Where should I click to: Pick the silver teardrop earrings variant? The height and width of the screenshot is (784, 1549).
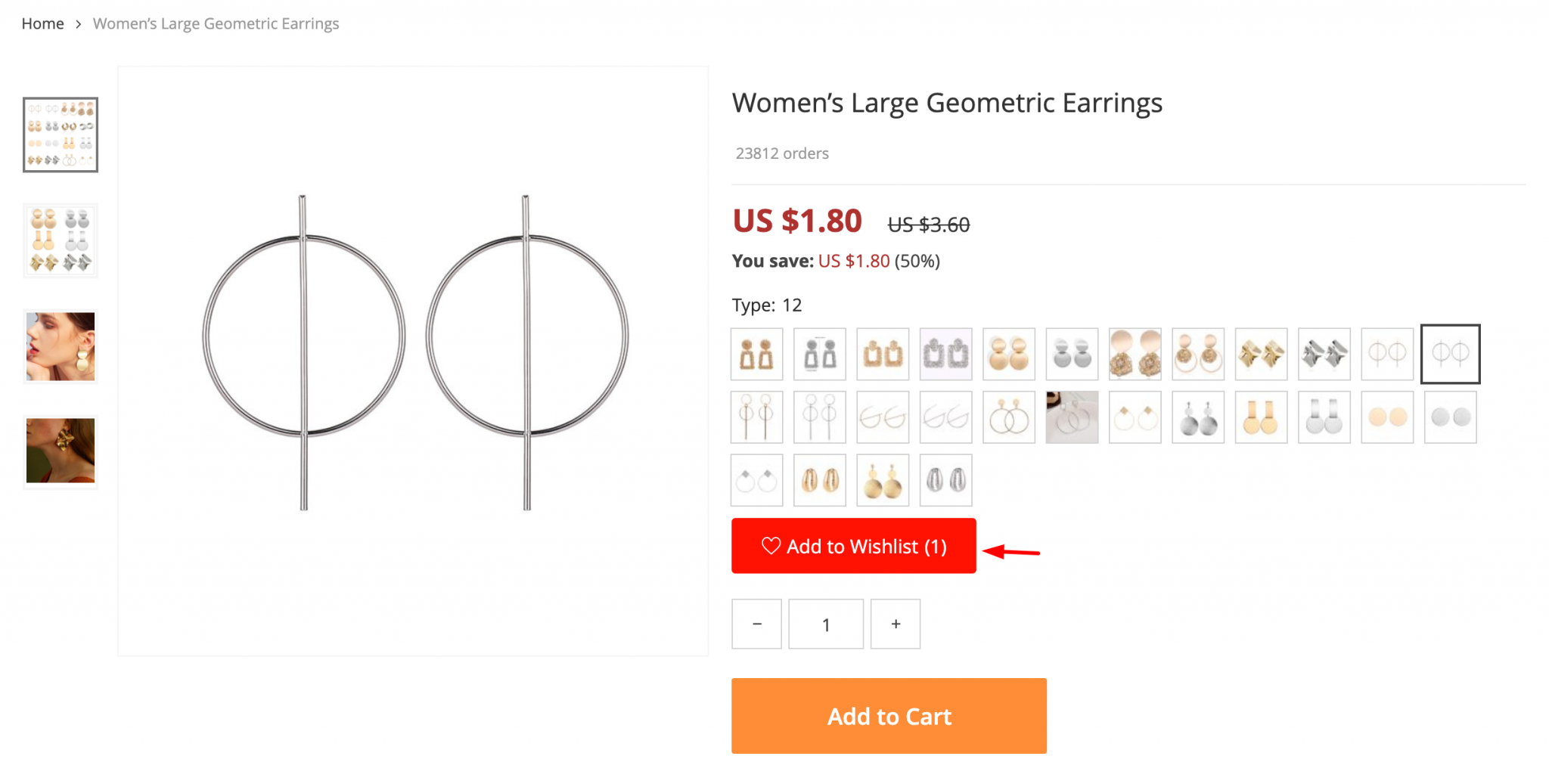(945, 479)
